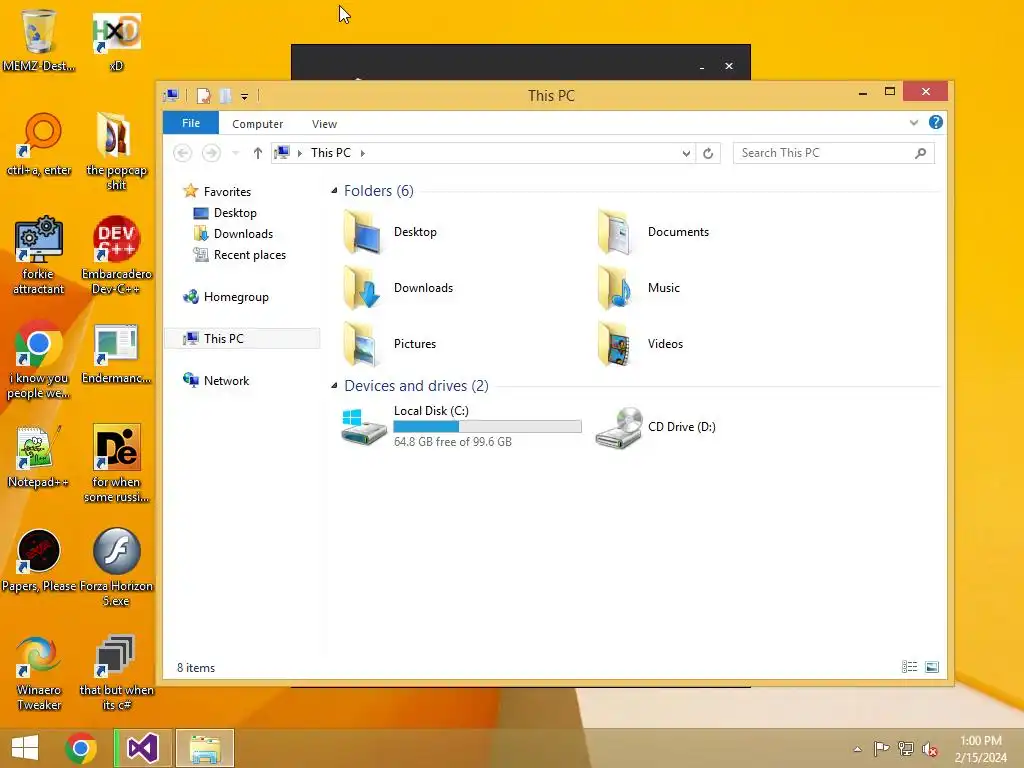Expand the This PC breadcrumb arrow
Screen dimensions: 1024x768
point(362,153)
